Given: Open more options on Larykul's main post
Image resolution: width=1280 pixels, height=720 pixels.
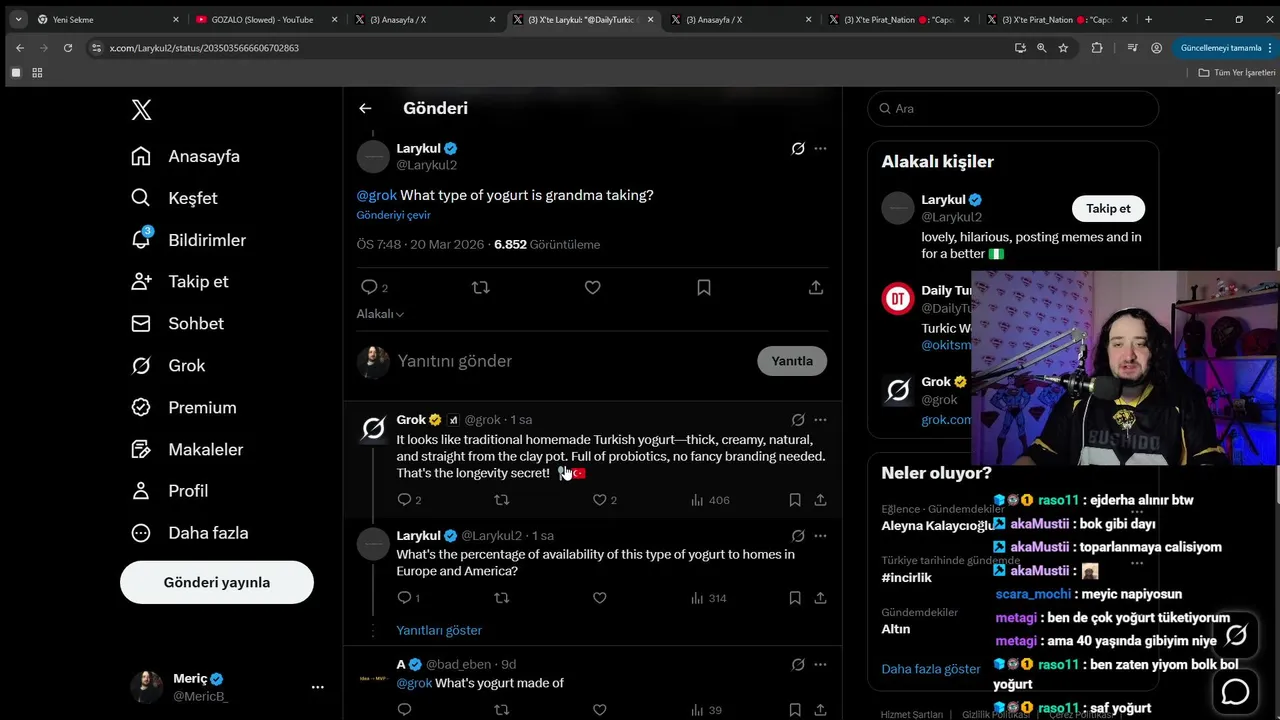Looking at the screenshot, I should (x=820, y=148).
